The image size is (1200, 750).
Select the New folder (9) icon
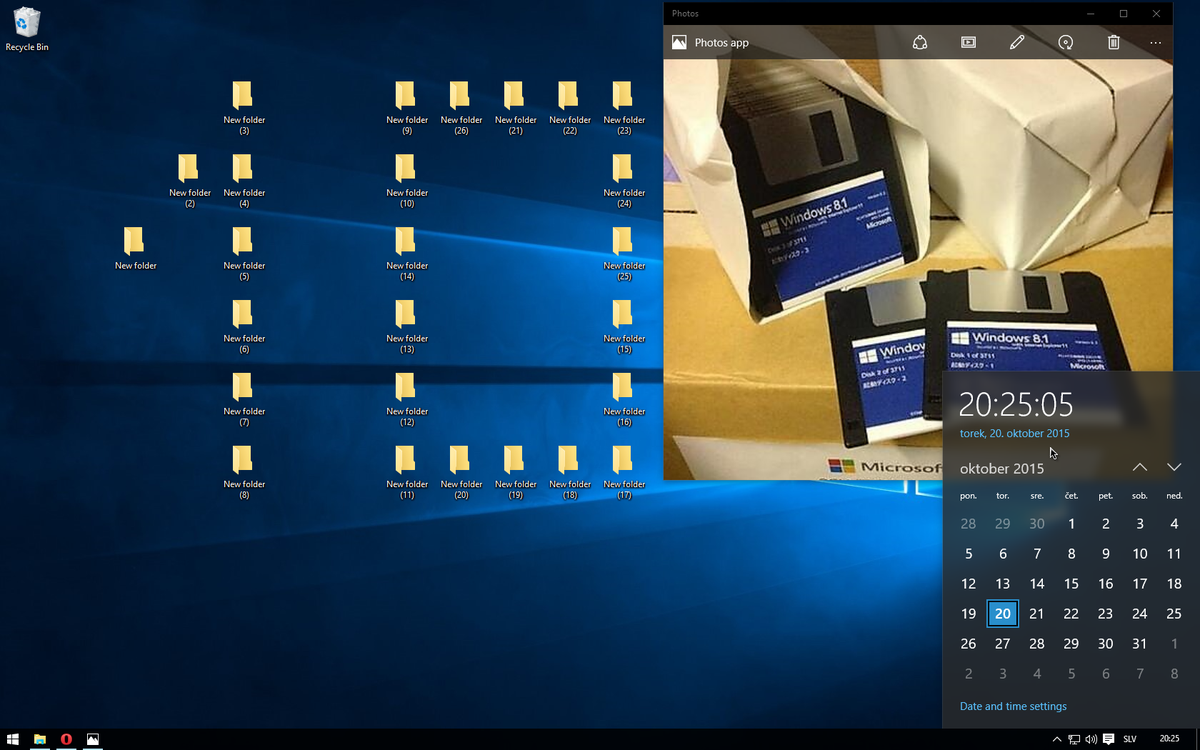[x=406, y=108]
